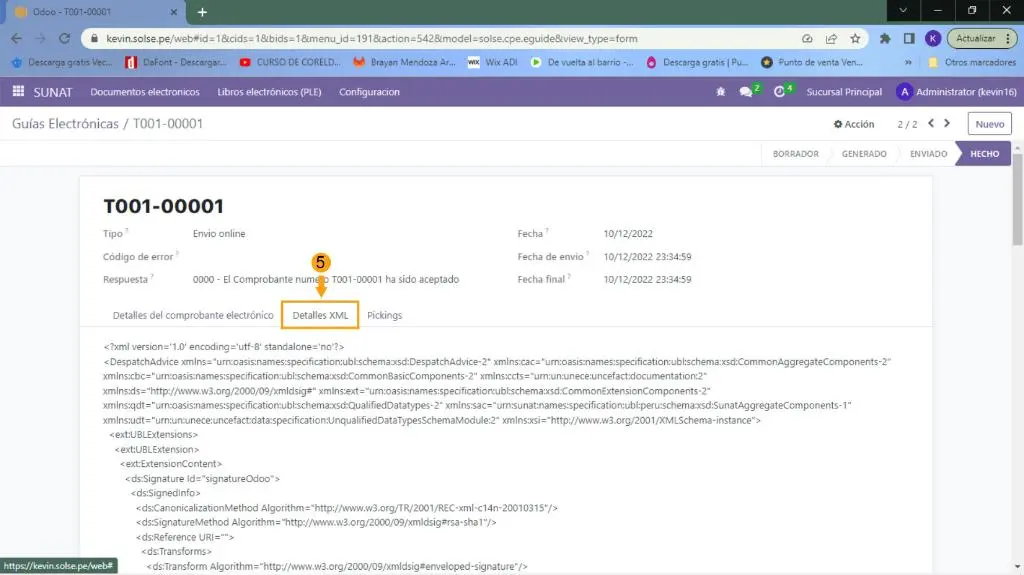Screen dimensions: 1024x575
Task: Switch to Detalles XML tab
Action: coord(320,315)
